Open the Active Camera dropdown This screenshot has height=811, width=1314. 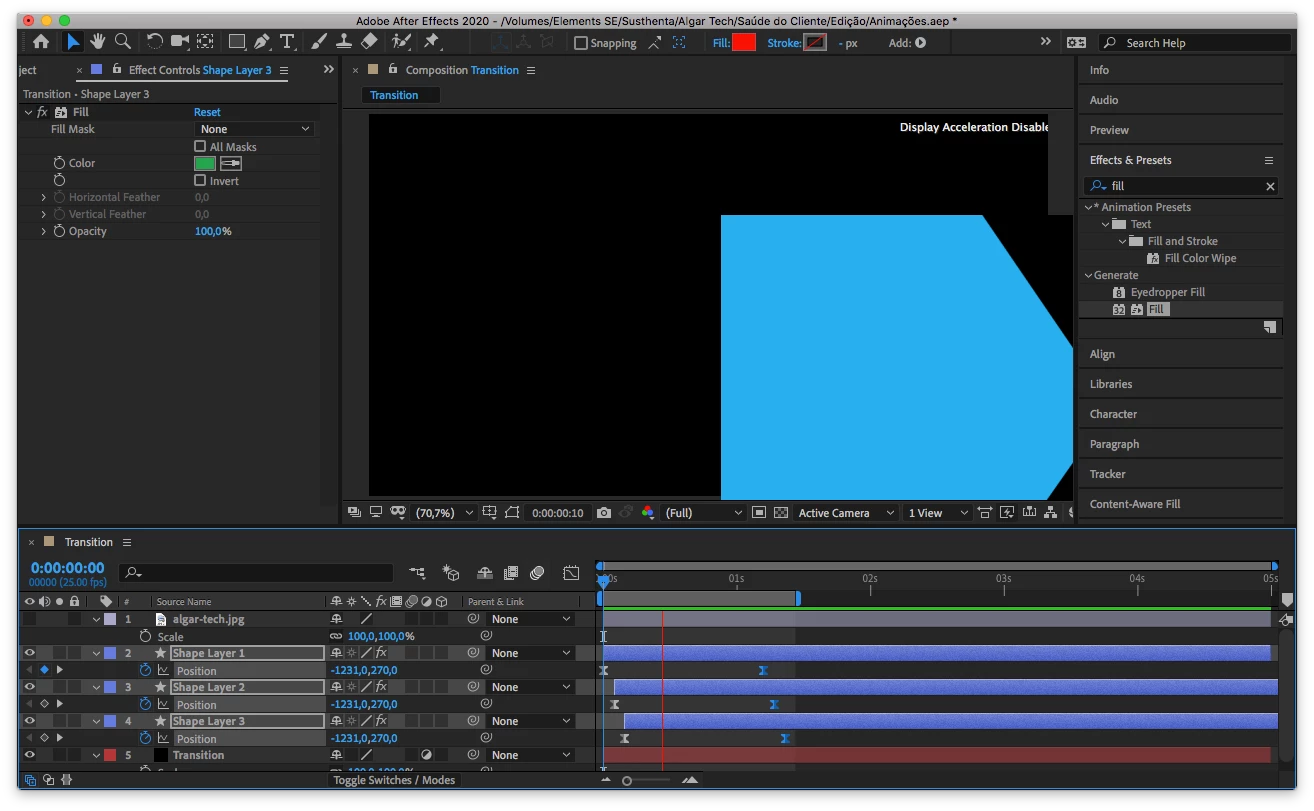[846, 513]
